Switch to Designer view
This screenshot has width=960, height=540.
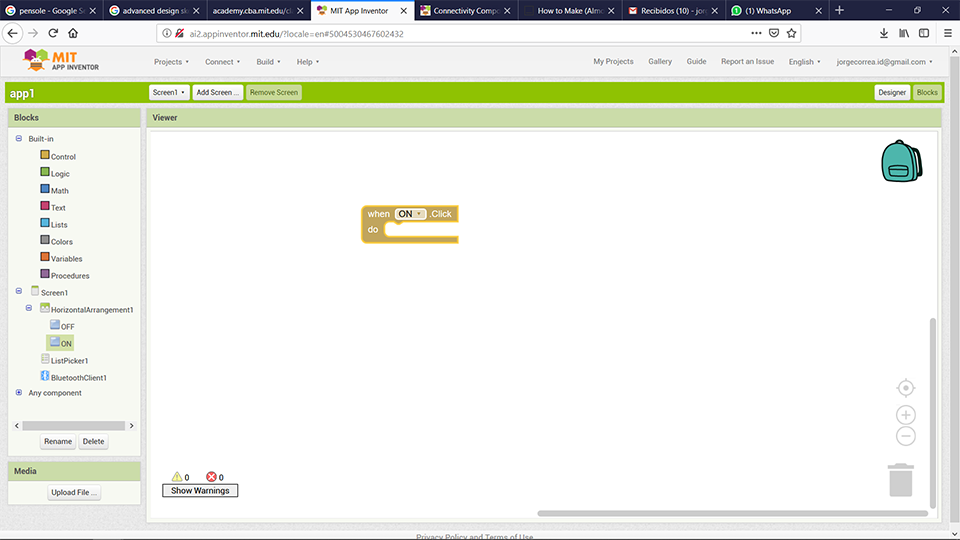click(x=892, y=92)
